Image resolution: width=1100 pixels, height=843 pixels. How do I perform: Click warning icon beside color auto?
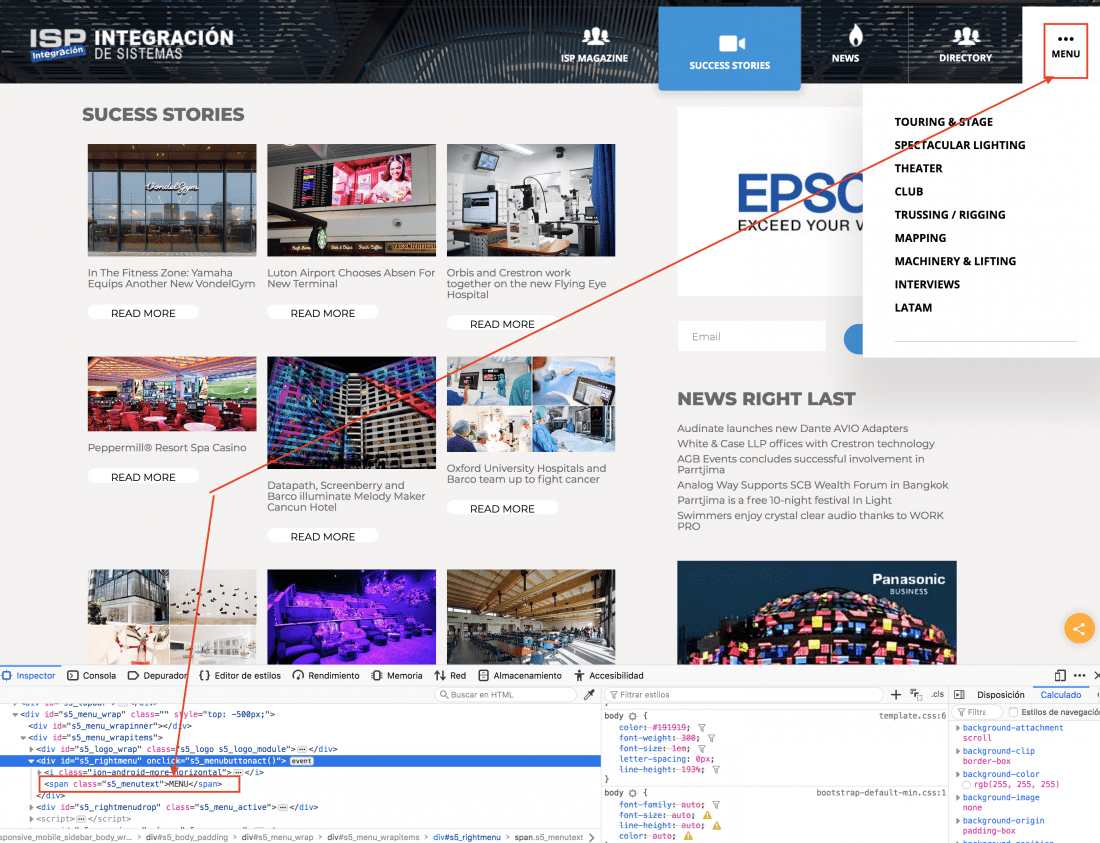pyautogui.click(x=688, y=836)
